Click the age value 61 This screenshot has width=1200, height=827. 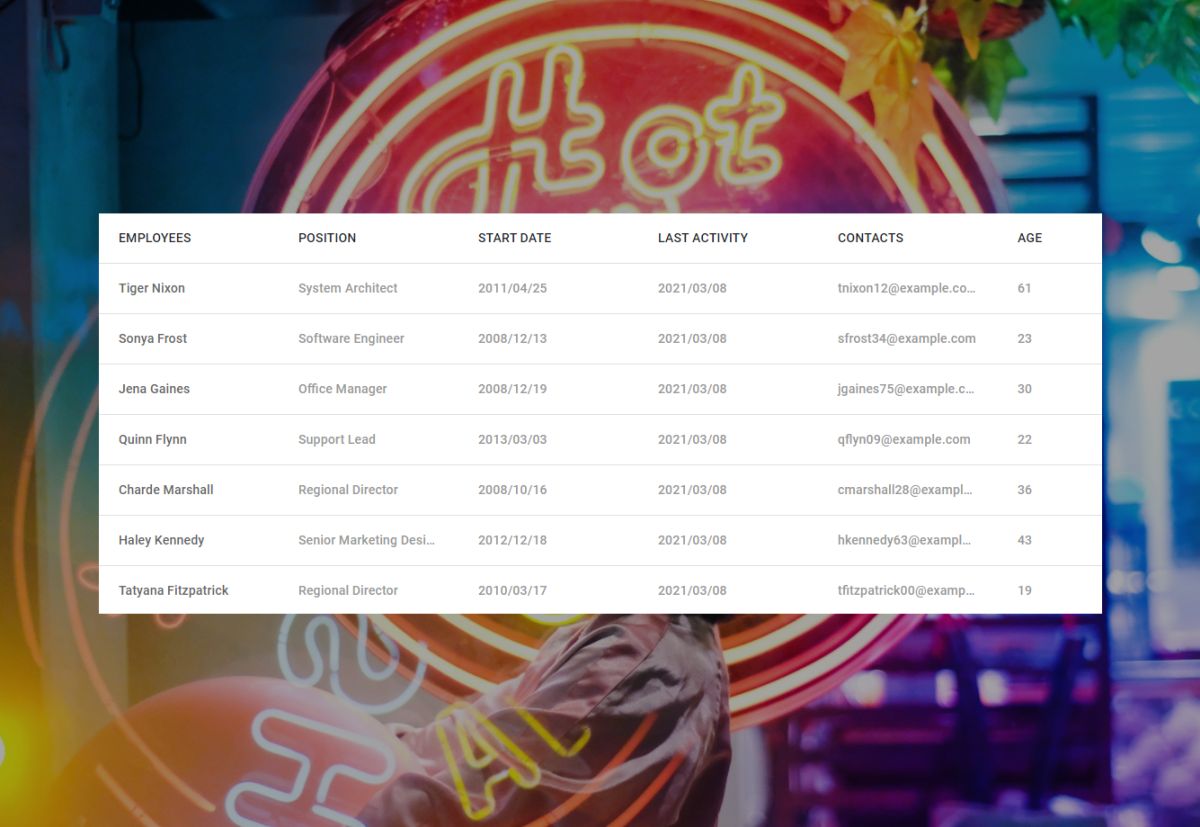(x=1024, y=288)
